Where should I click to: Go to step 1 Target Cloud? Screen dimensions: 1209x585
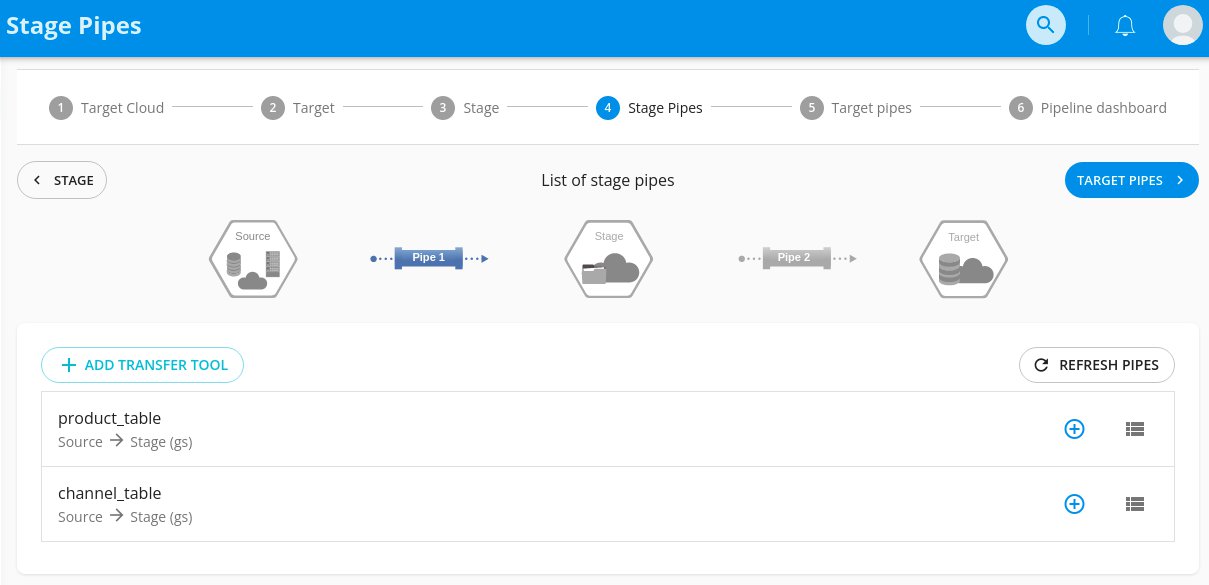pos(107,108)
